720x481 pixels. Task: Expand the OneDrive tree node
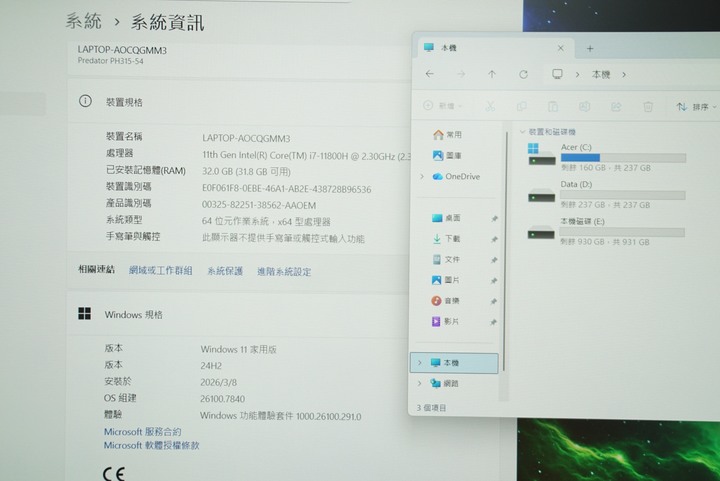421,177
